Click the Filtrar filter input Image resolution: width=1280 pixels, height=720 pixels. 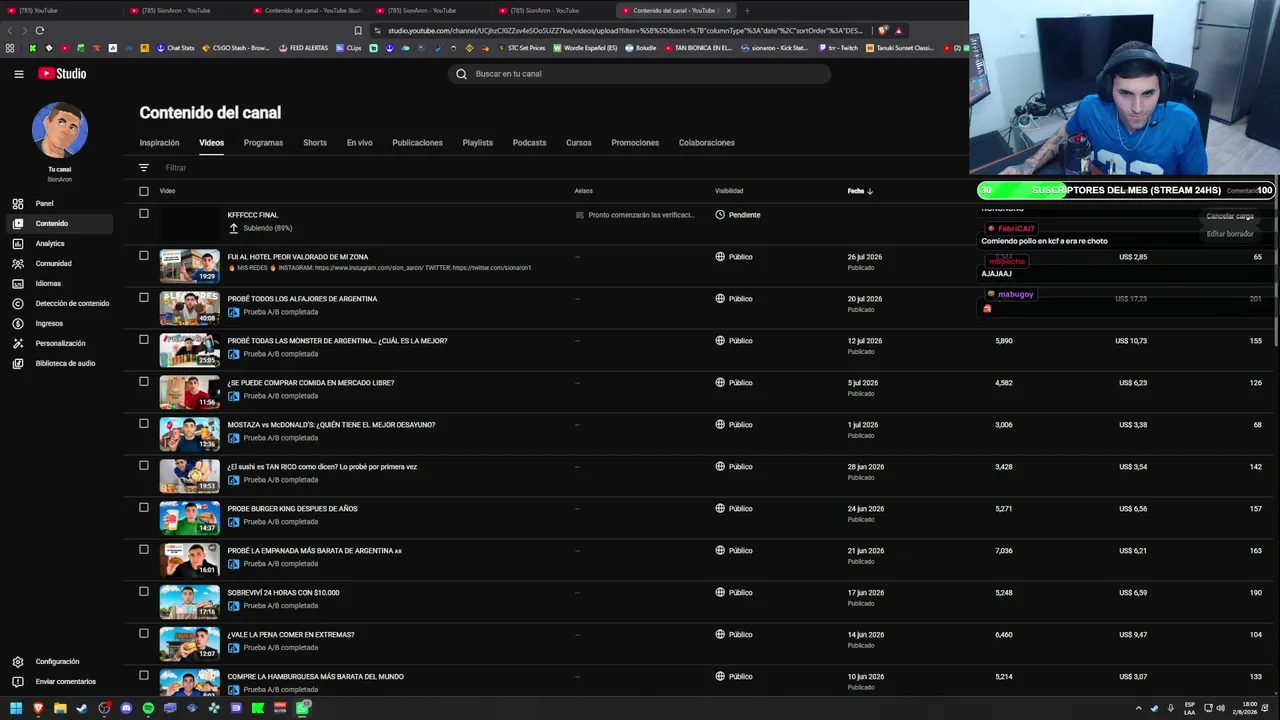click(x=176, y=168)
